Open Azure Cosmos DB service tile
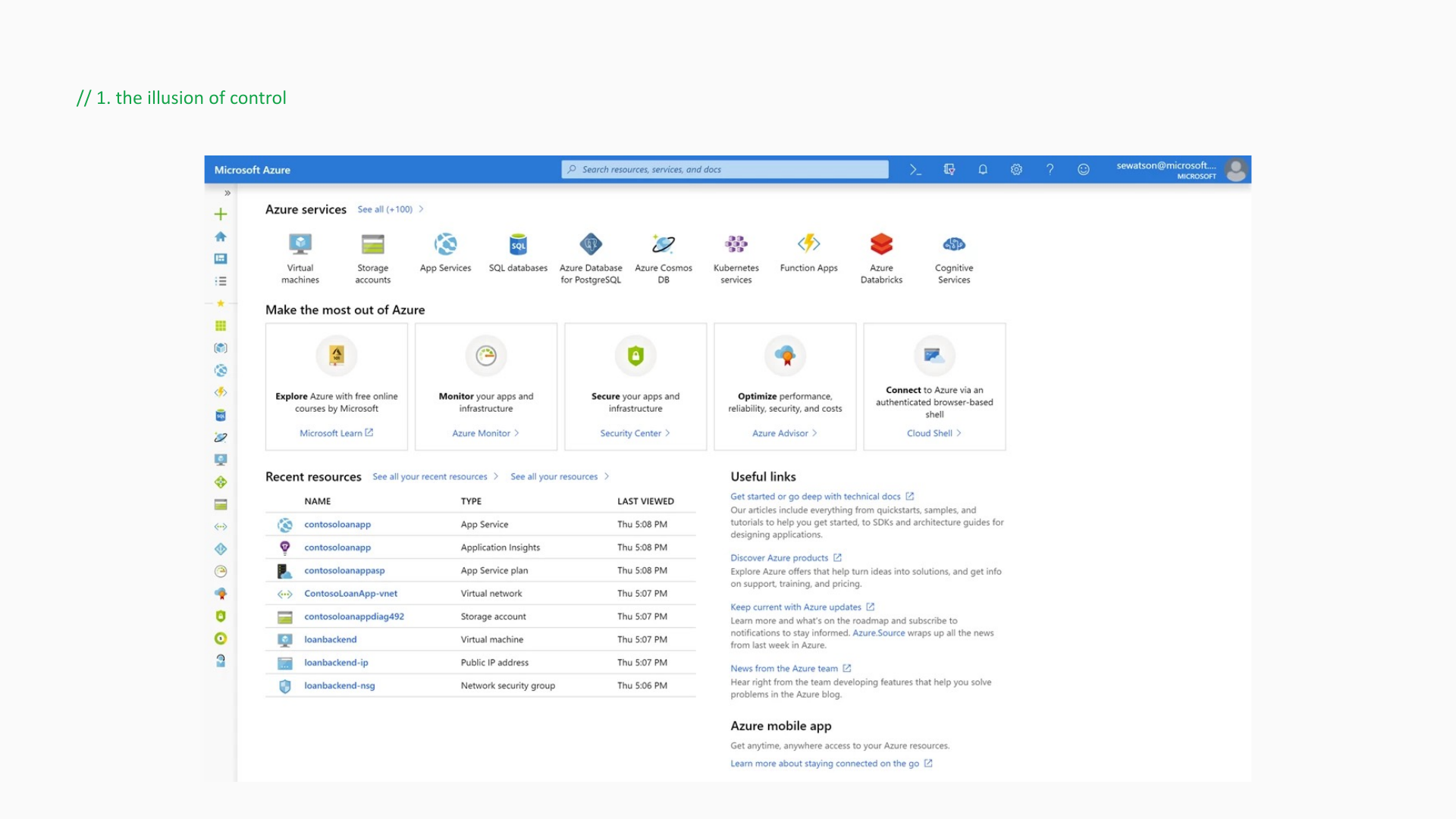The height and width of the screenshot is (819, 1456). point(664,259)
